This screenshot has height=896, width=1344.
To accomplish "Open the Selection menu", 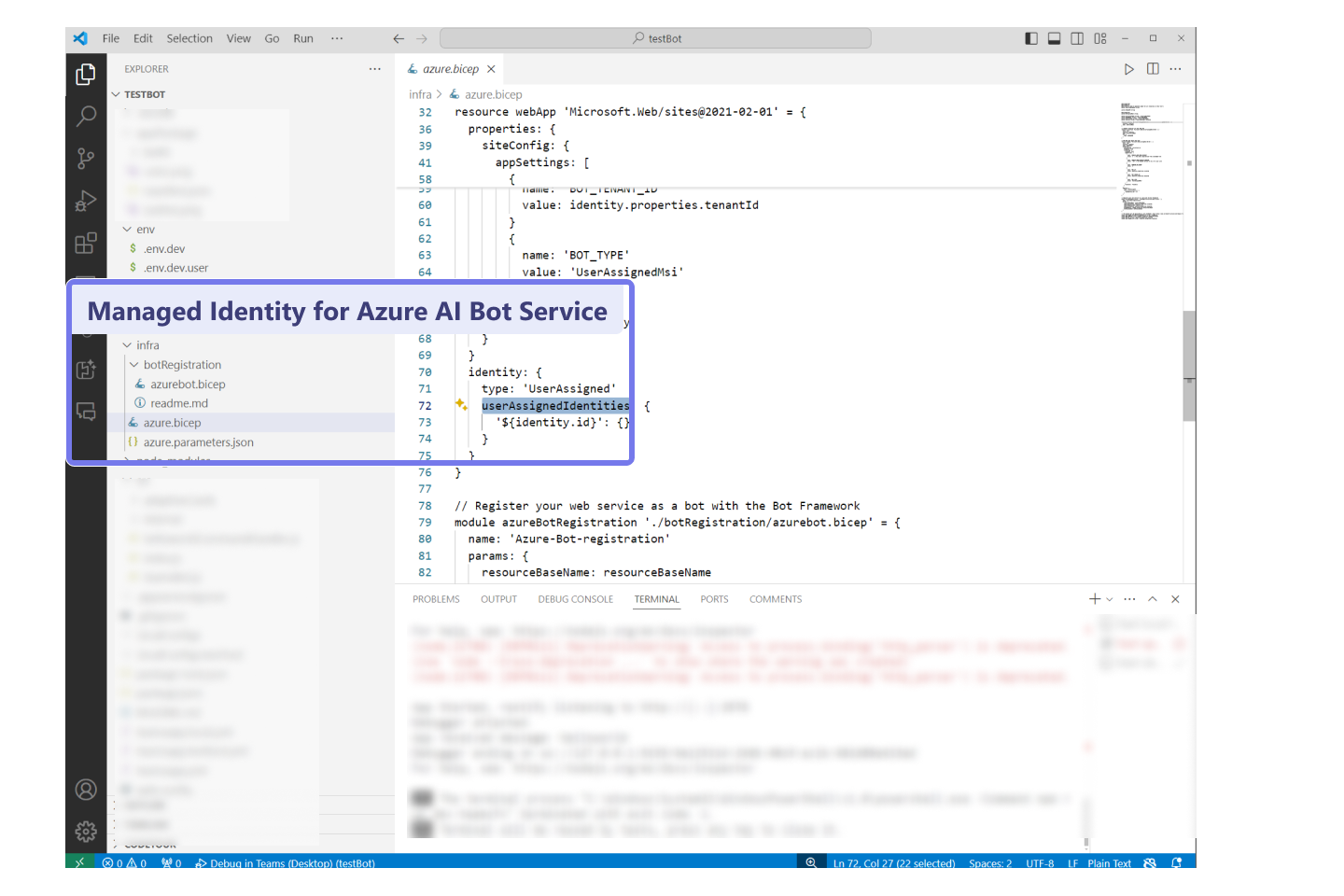I will [189, 38].
